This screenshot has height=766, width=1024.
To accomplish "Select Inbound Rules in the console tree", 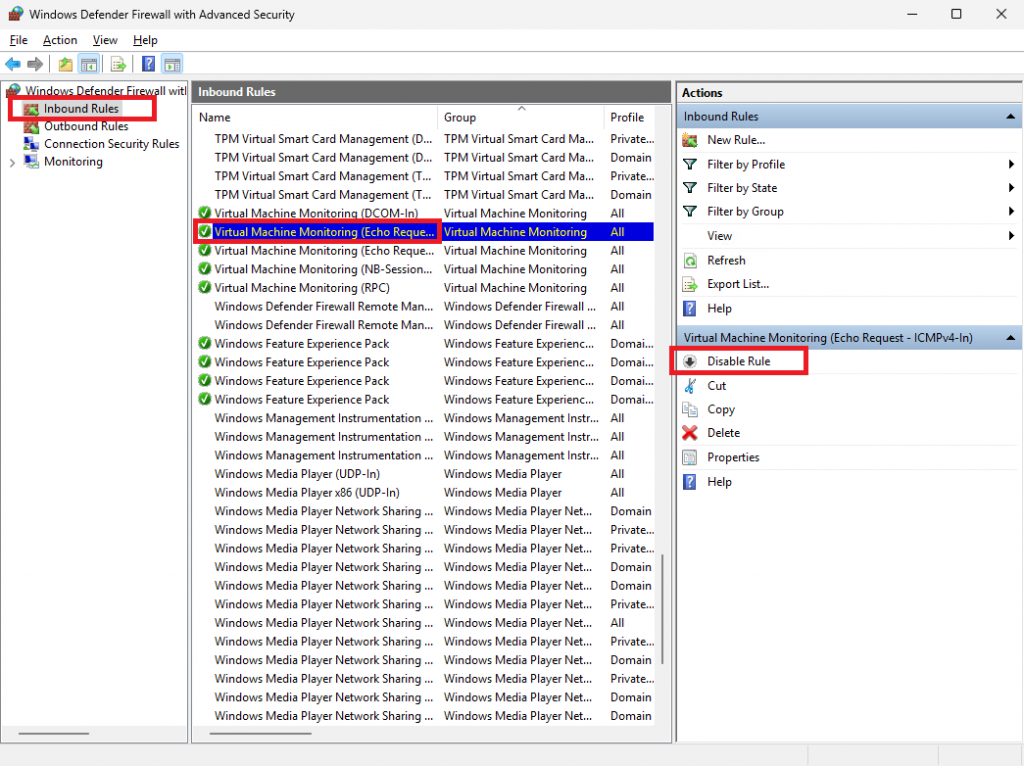I will [82, 108].
